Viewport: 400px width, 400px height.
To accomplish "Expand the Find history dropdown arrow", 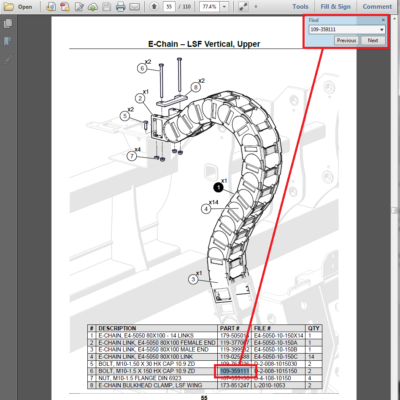I will click(382, 30).
